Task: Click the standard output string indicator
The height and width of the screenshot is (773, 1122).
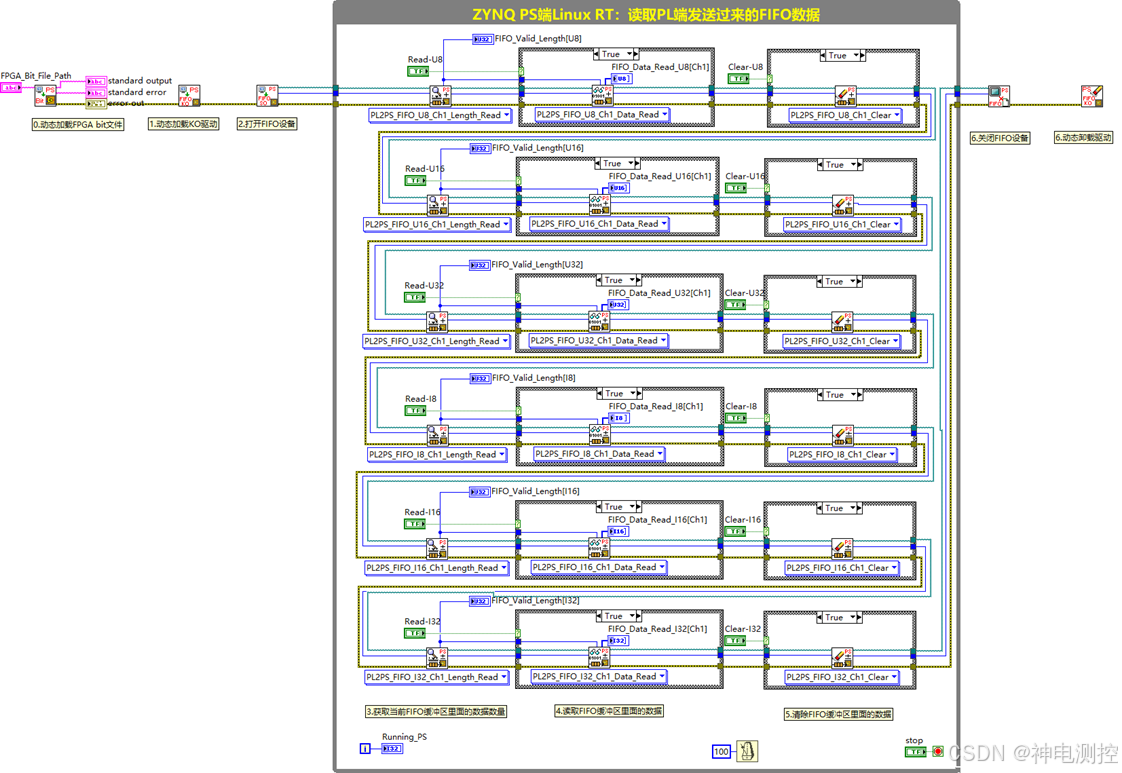Action: pos(96,82)
